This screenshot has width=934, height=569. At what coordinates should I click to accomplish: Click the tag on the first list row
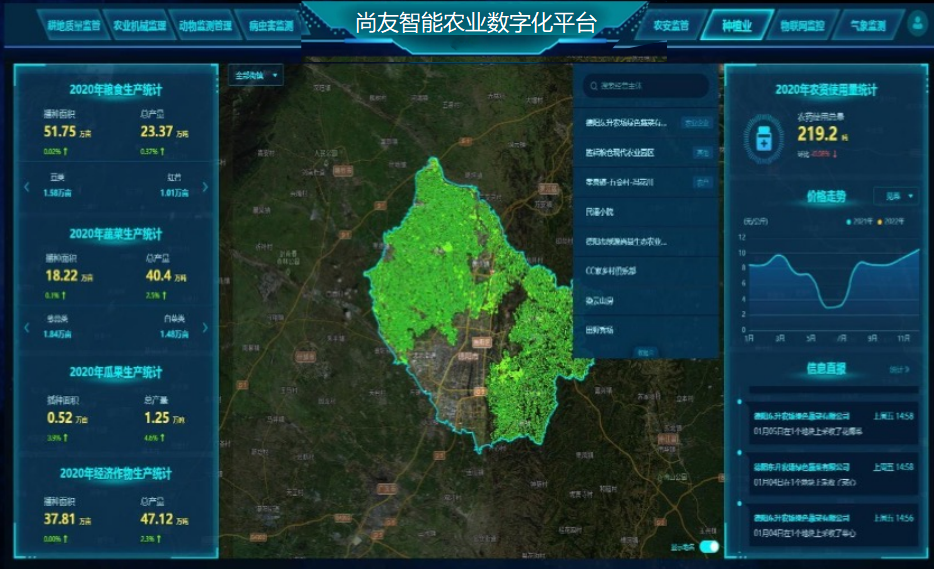coord(696,123)
